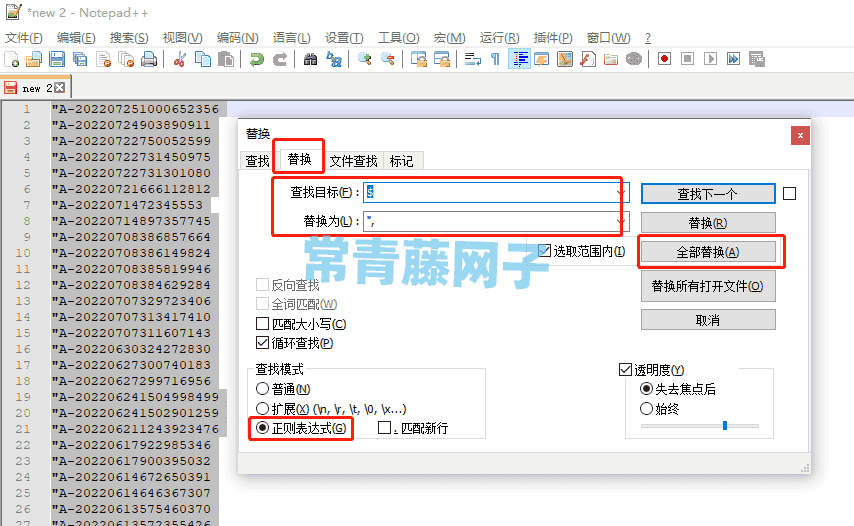
Task: Save the current file via floppy icon
Action: (57, 59)
